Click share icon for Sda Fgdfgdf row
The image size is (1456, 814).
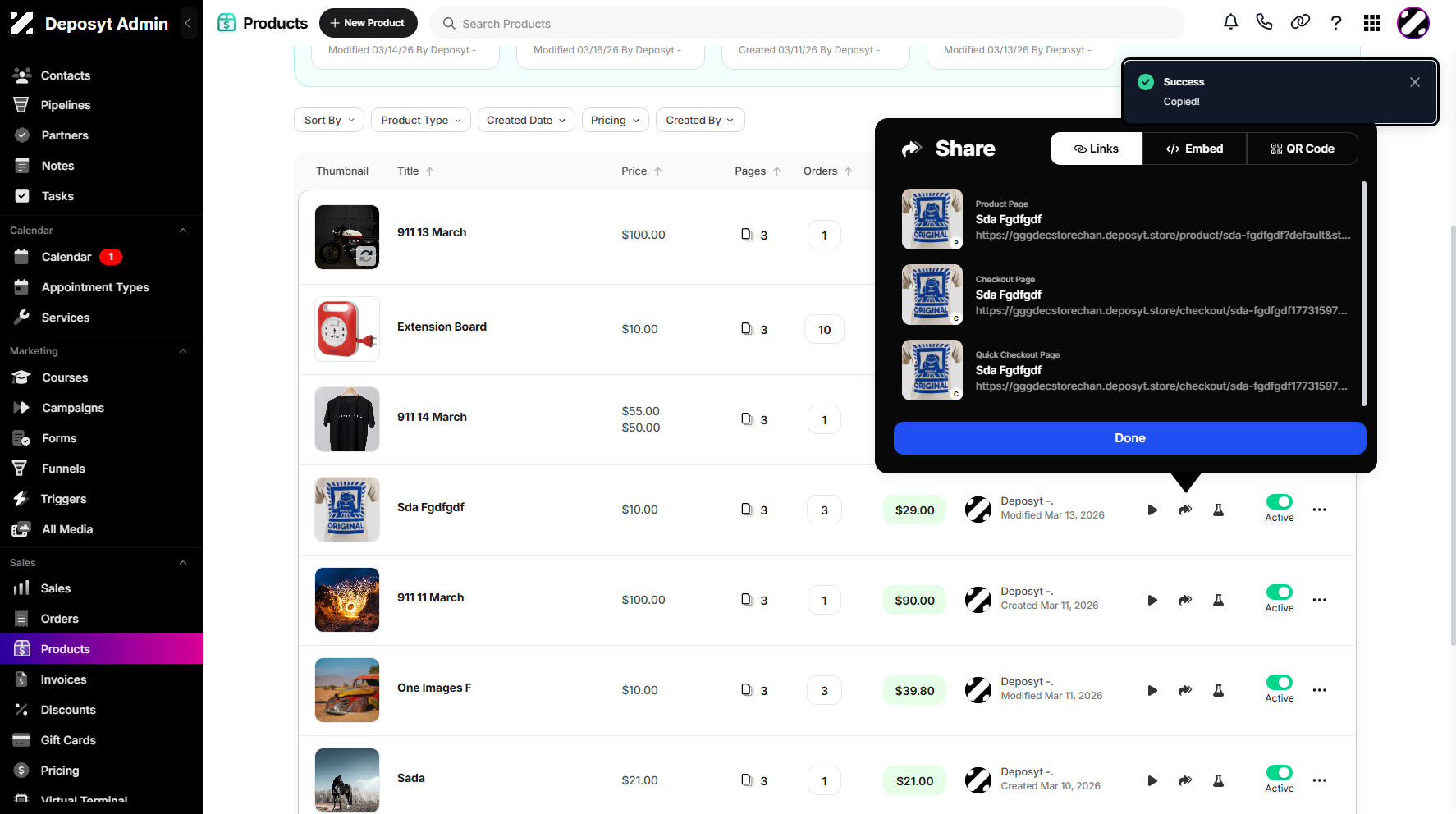tap(1185, 510)
